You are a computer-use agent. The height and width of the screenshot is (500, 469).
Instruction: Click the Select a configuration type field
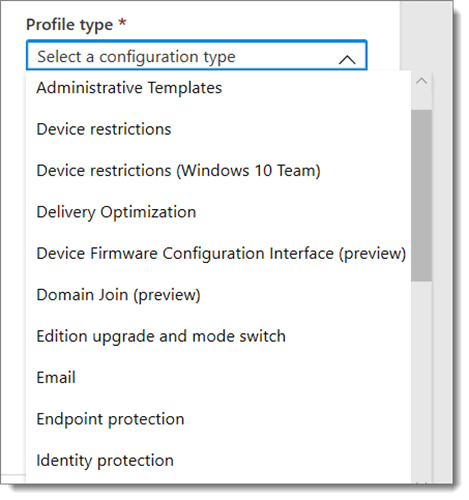[197, 55]
